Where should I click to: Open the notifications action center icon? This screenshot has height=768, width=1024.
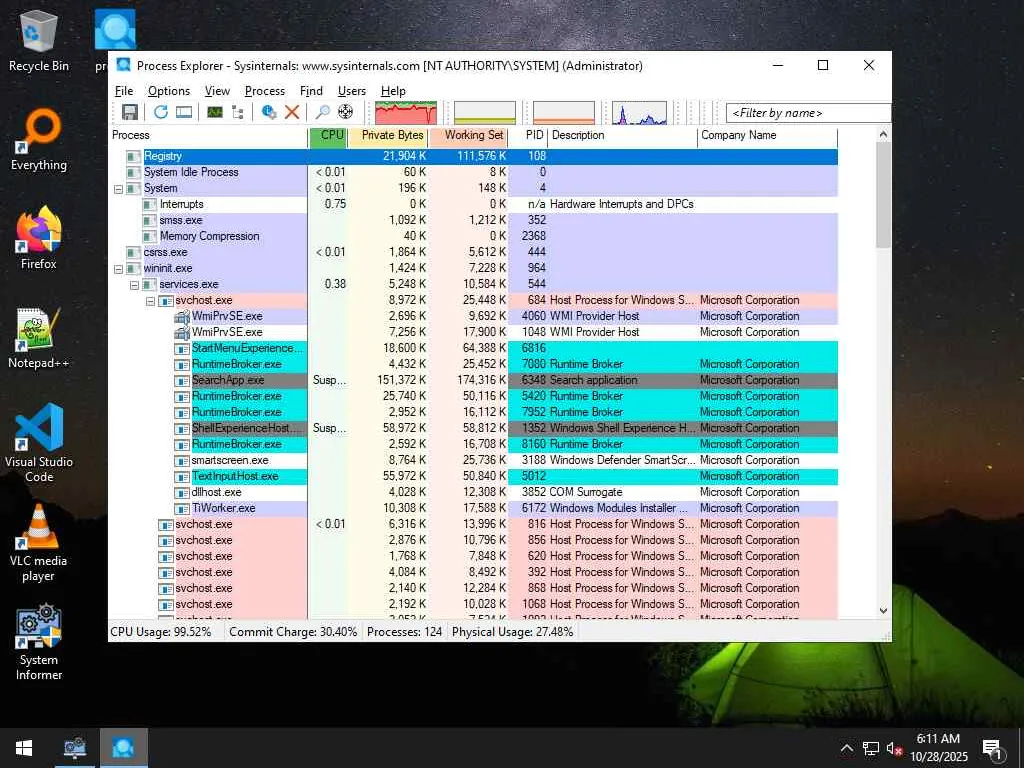[x=992, y=749]
